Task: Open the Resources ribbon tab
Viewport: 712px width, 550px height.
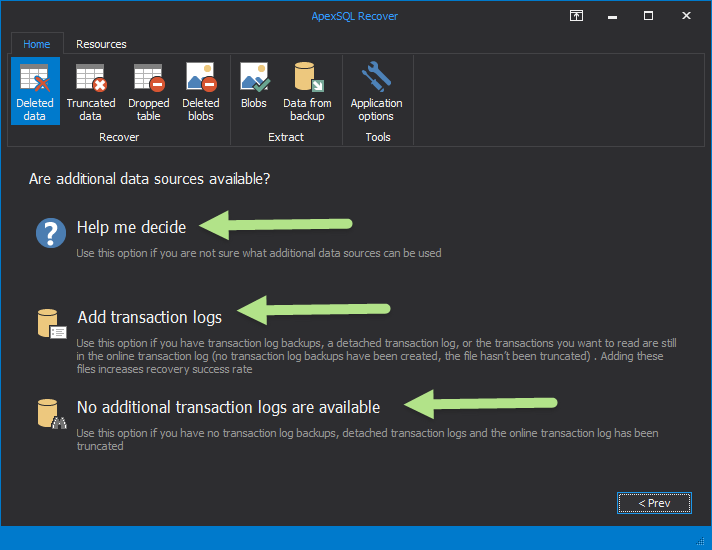Action: (x=101, y=44)
